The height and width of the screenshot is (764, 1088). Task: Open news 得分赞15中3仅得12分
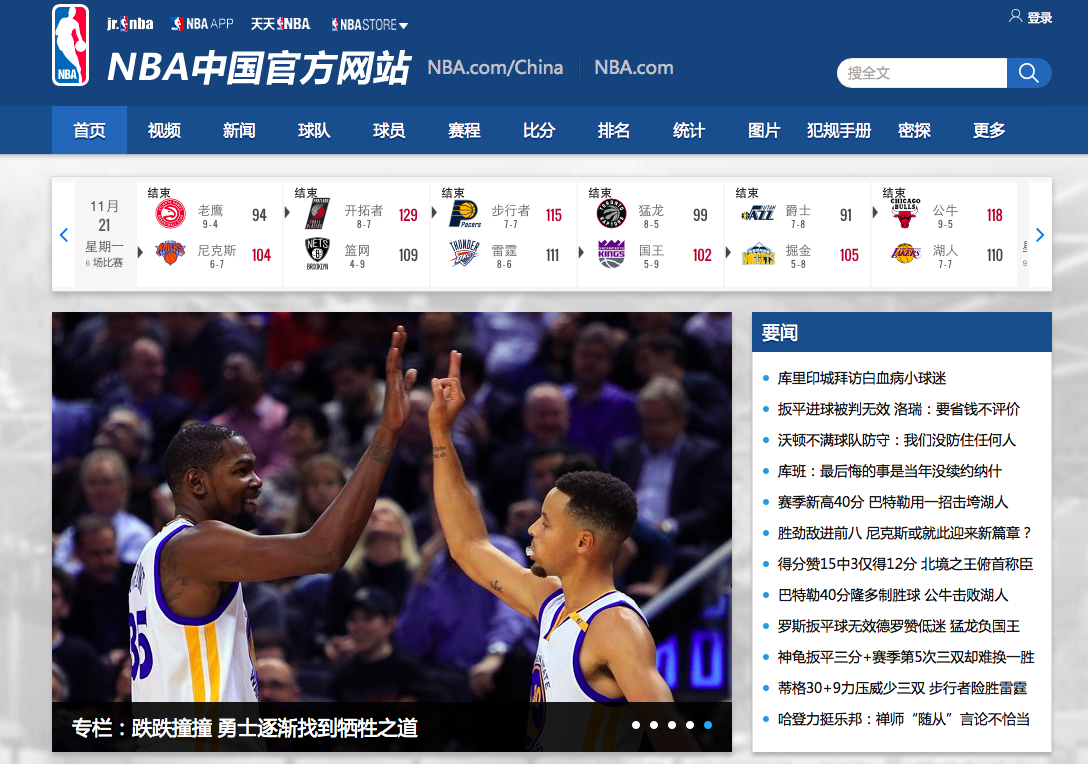pyautogui.click(x=906, y=564)
